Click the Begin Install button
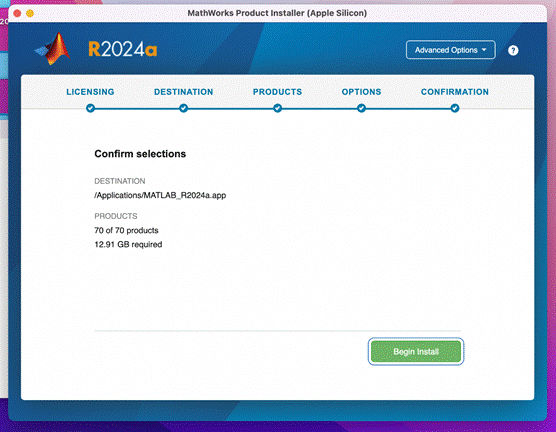This screenshot has width=556, height=432. 416,351
